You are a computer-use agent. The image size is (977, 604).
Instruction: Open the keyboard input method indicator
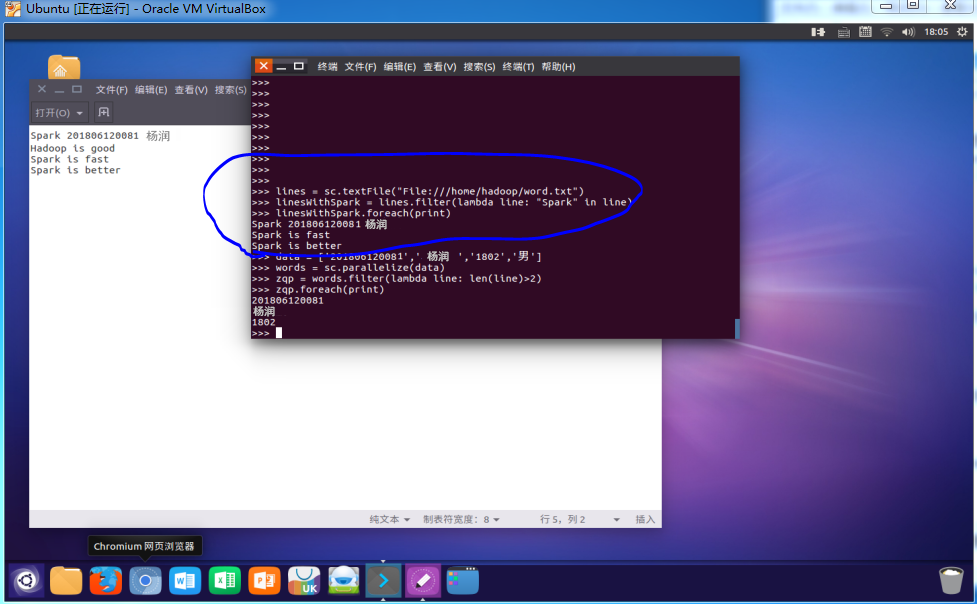pos(844,32)
